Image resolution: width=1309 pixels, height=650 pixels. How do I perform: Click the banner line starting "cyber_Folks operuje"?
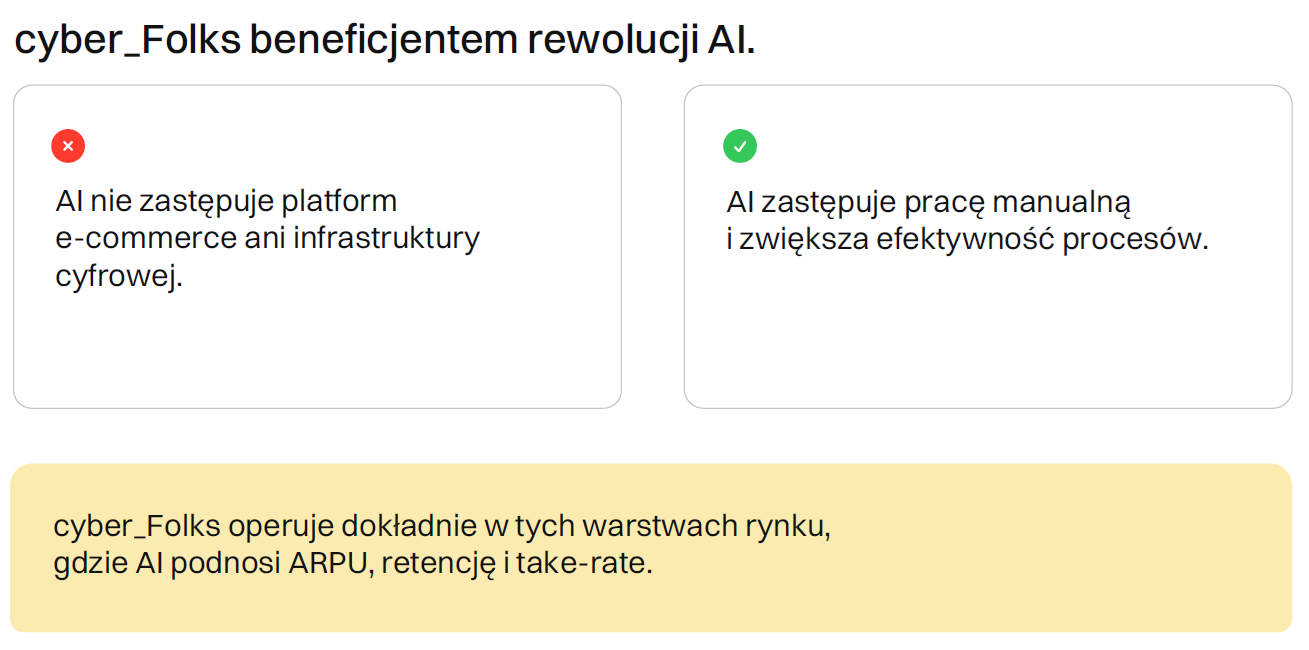(442, 526)
